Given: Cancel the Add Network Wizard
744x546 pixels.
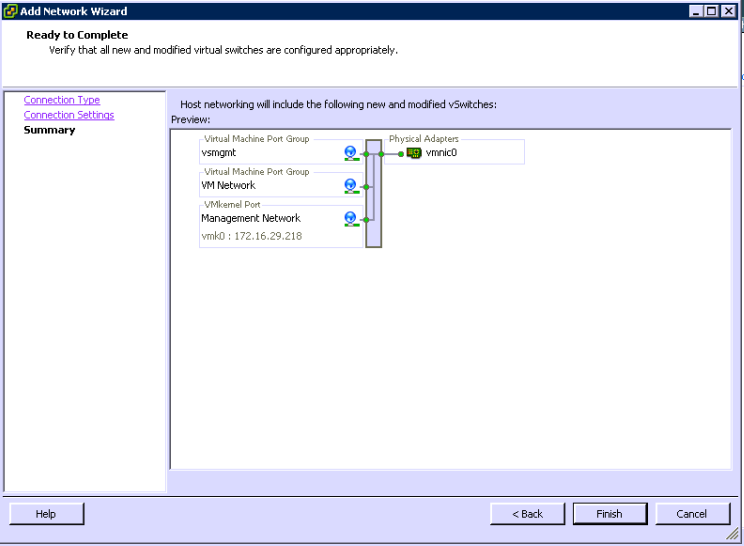Looking at the screenshot, I should (x=692, y=514).
